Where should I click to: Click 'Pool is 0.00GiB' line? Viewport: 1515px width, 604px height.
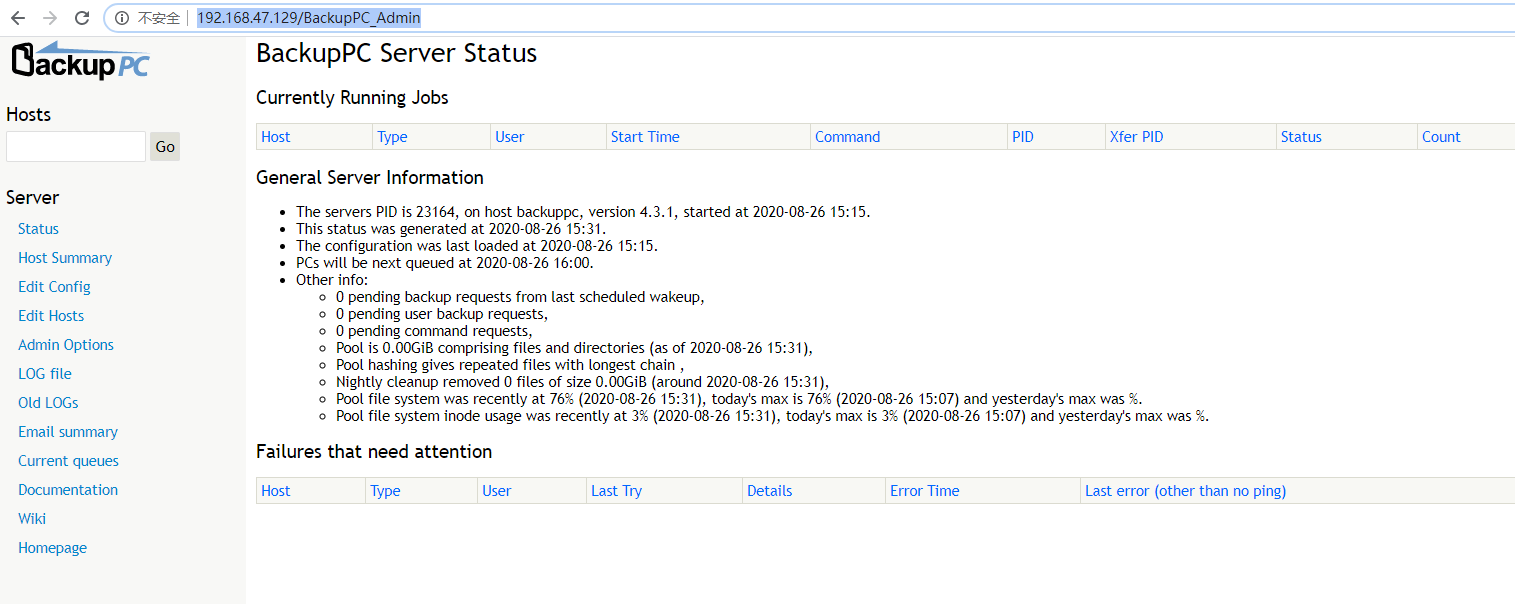point(575,348)
